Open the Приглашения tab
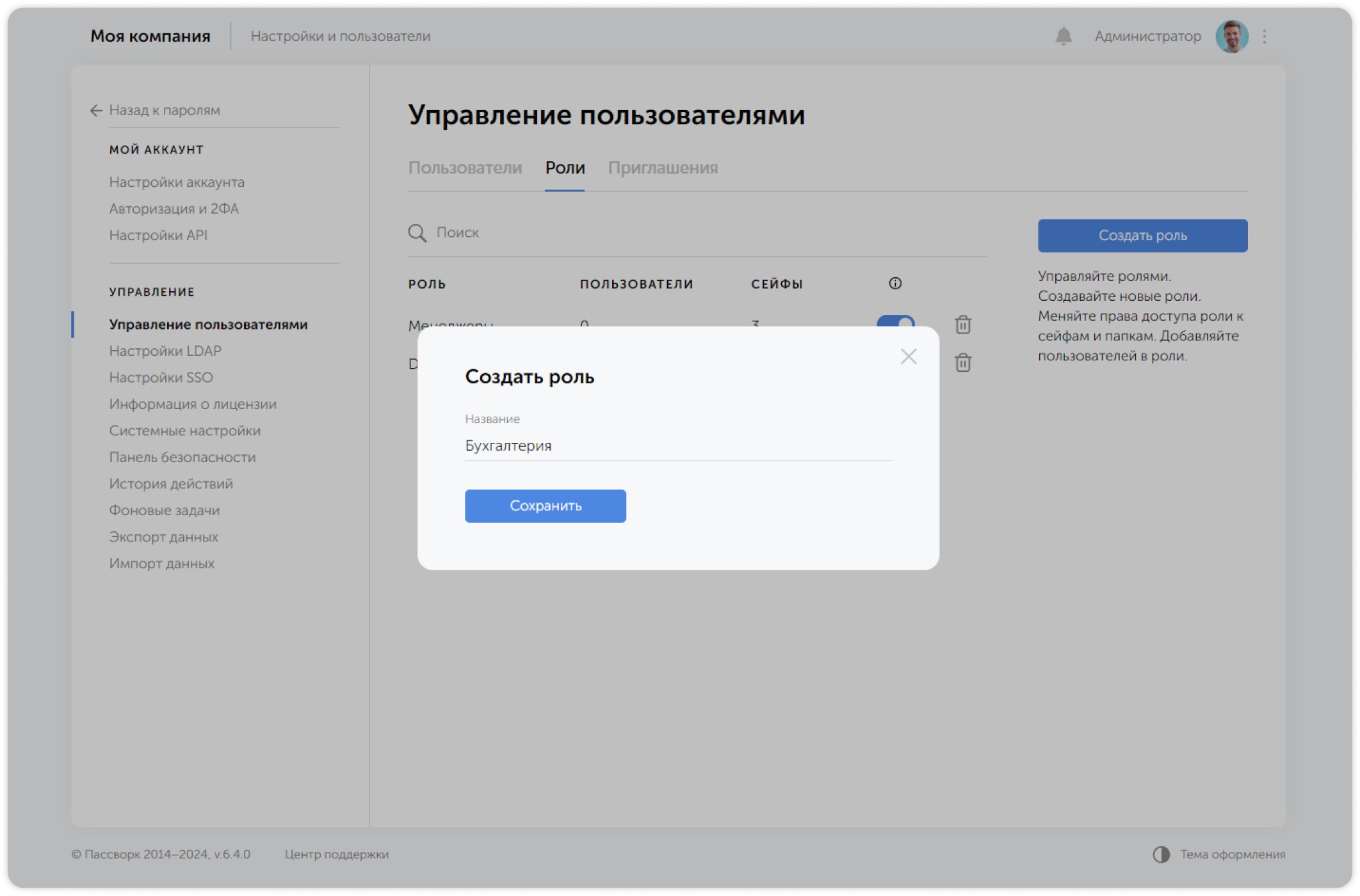The image size is (1360, 896). [x=663, y=168]
